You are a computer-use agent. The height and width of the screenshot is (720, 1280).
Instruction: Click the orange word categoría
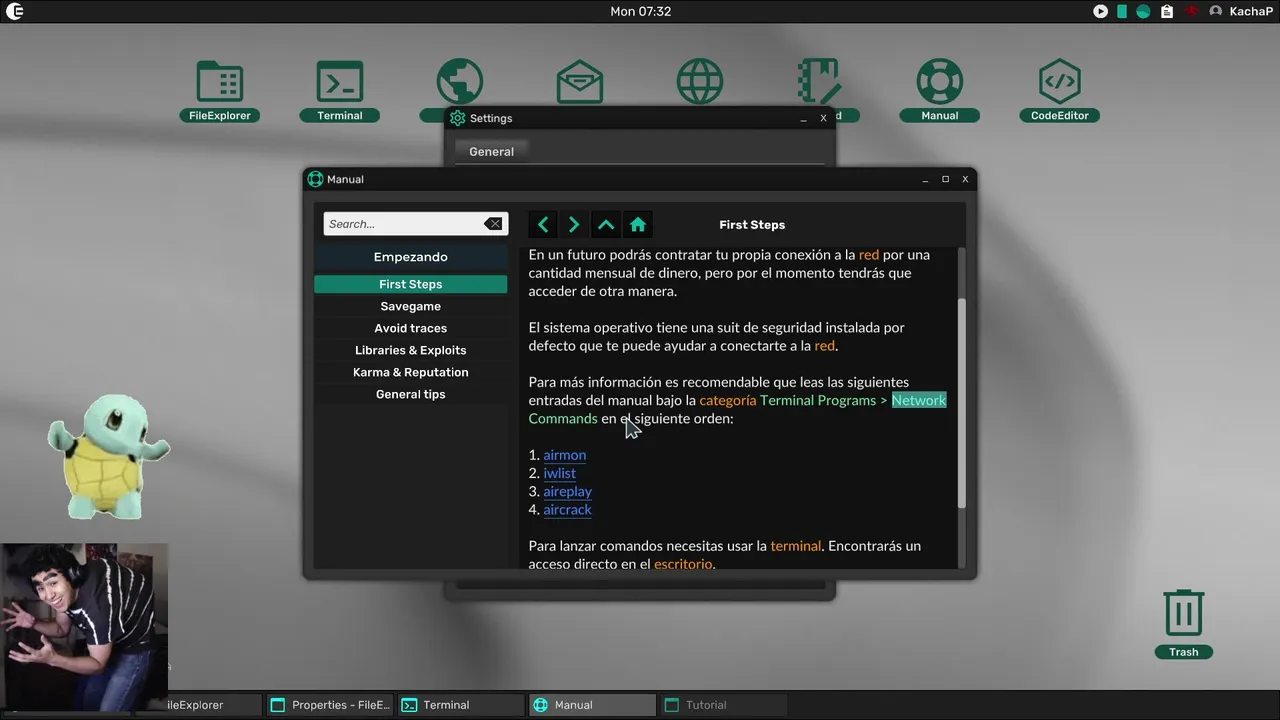coord(728,400)
